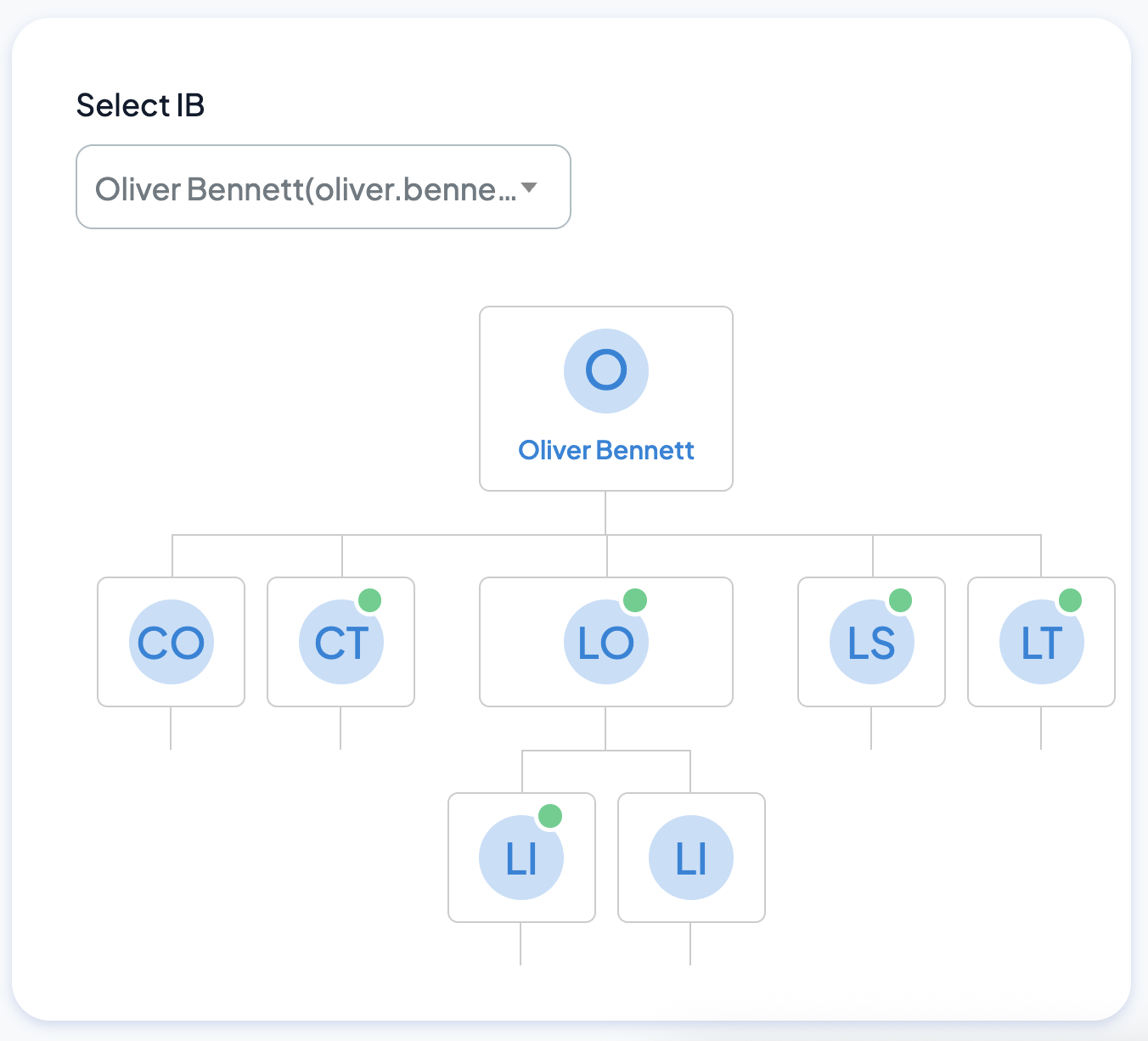Select the LI avatar without status dot
The image size is (1148, 1041).
pos(691,858)
